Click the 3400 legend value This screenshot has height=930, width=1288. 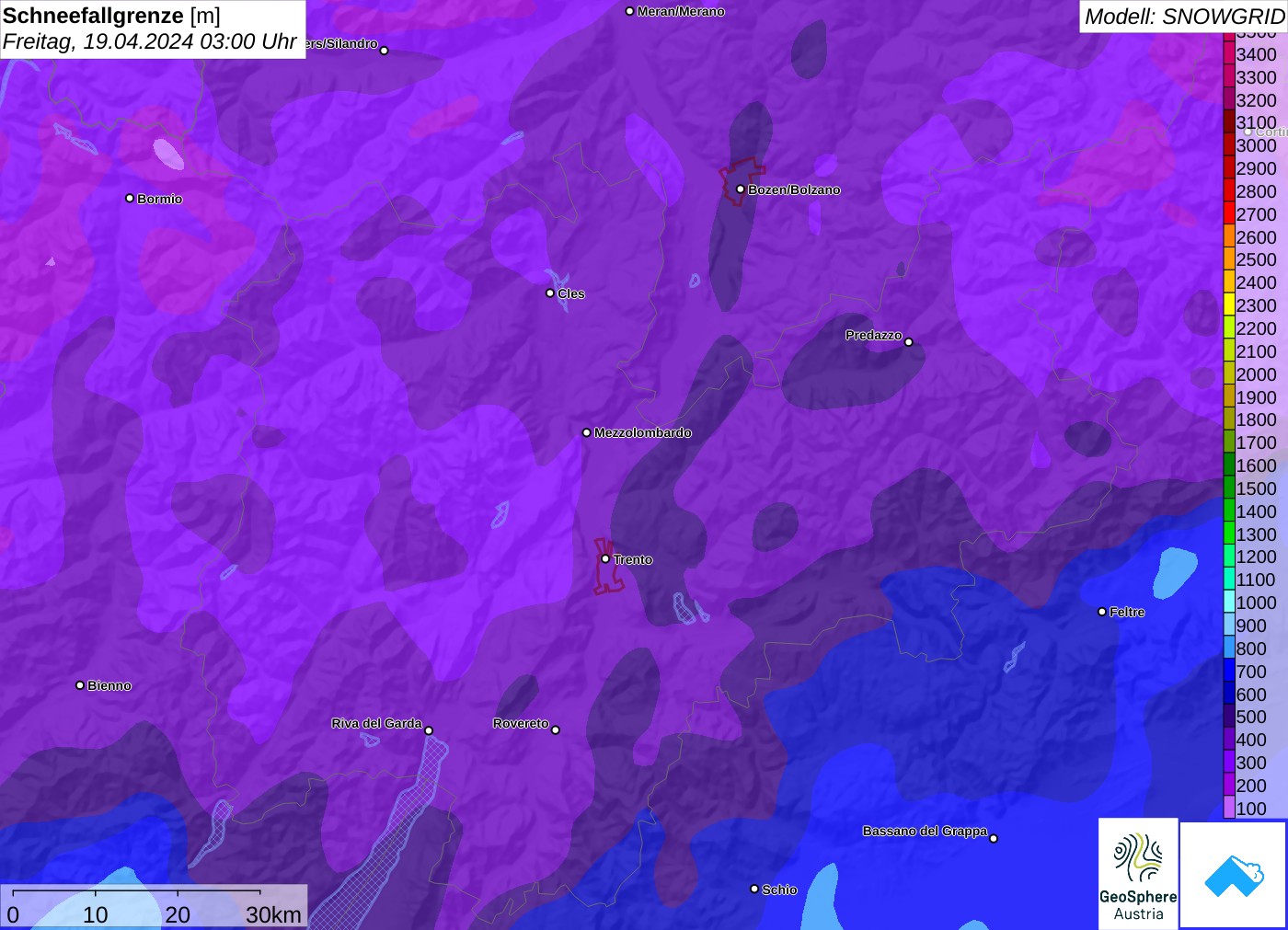click(x=1257, y=54)
